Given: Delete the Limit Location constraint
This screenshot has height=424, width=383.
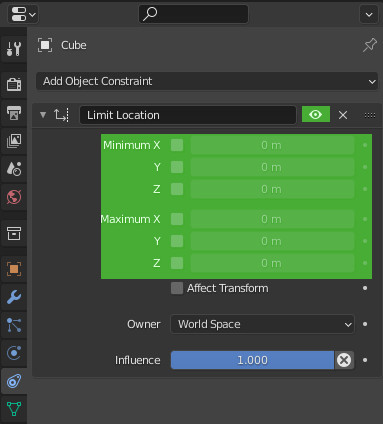Looking at the screenshot, I should pos(343,115).
